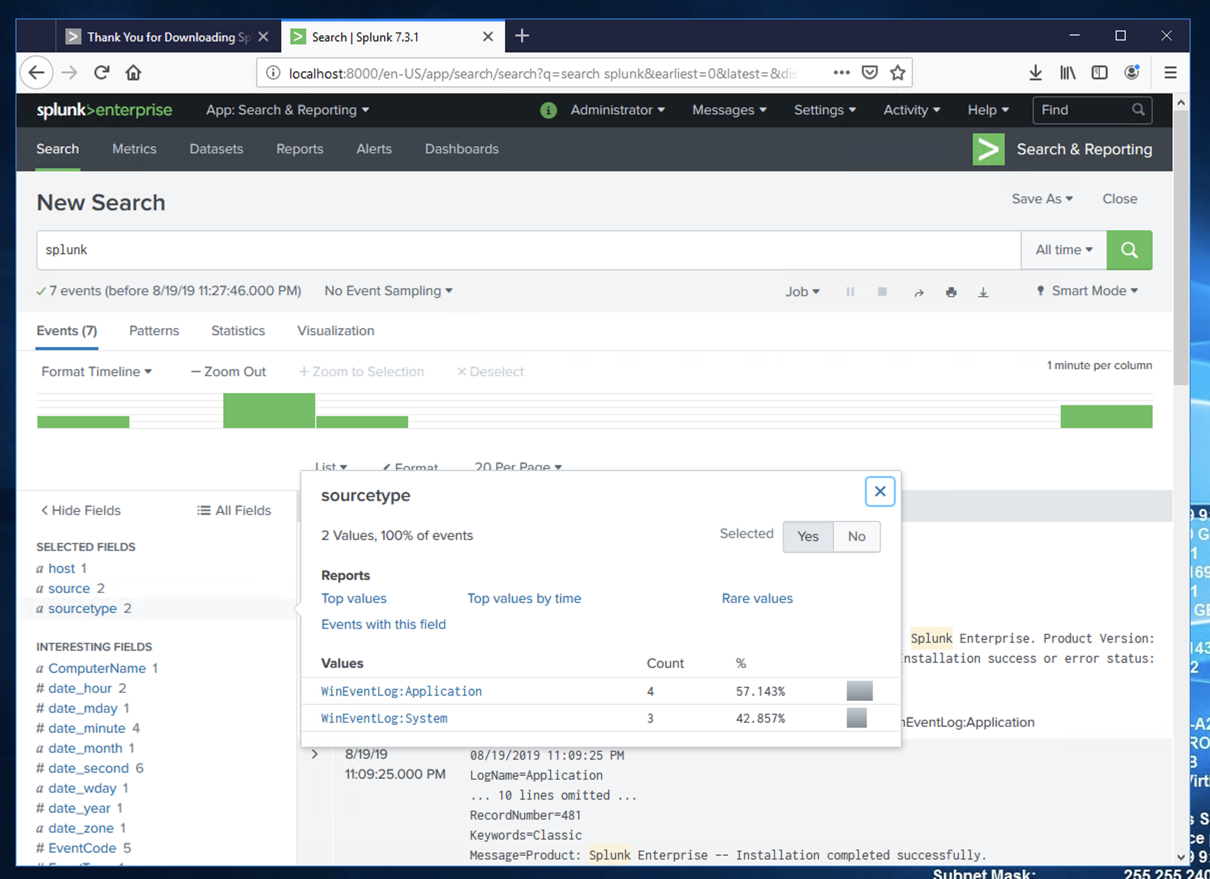The height and width of the screenshot is (879, 1210).
Task: Open the Dashboards nav item
Action: click(x=462, y=149)
